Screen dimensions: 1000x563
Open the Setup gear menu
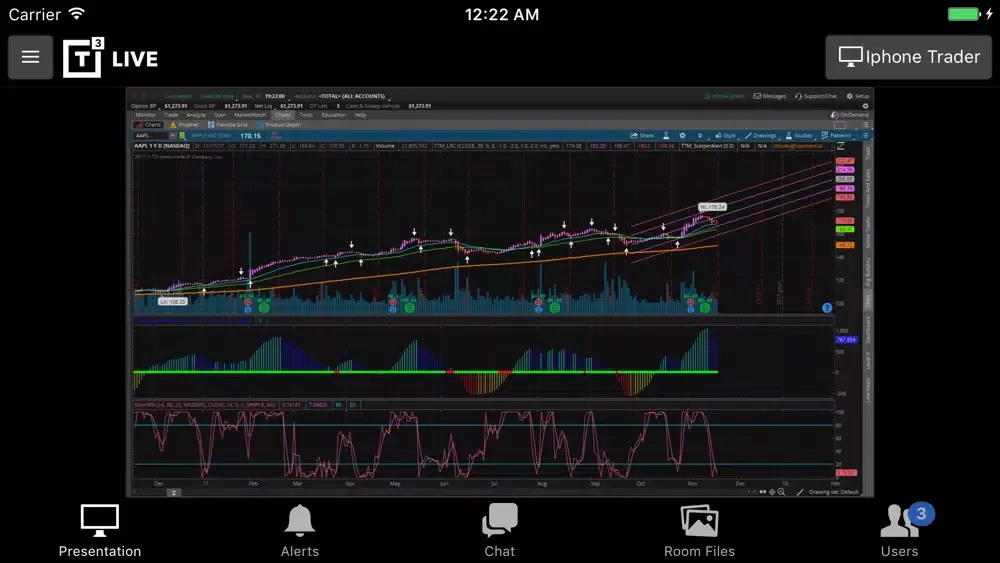coord(858,96)
